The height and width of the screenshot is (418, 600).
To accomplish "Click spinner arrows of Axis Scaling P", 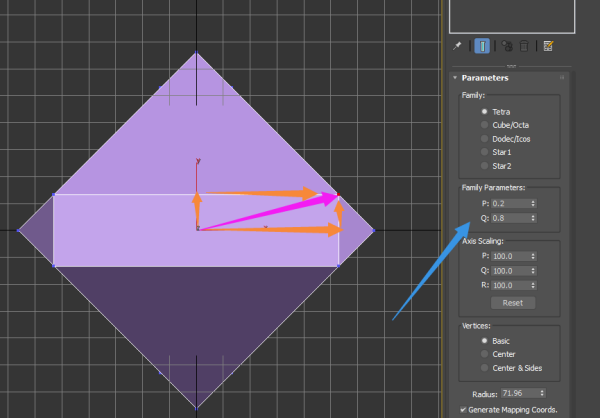I will [x=533, y=256].
